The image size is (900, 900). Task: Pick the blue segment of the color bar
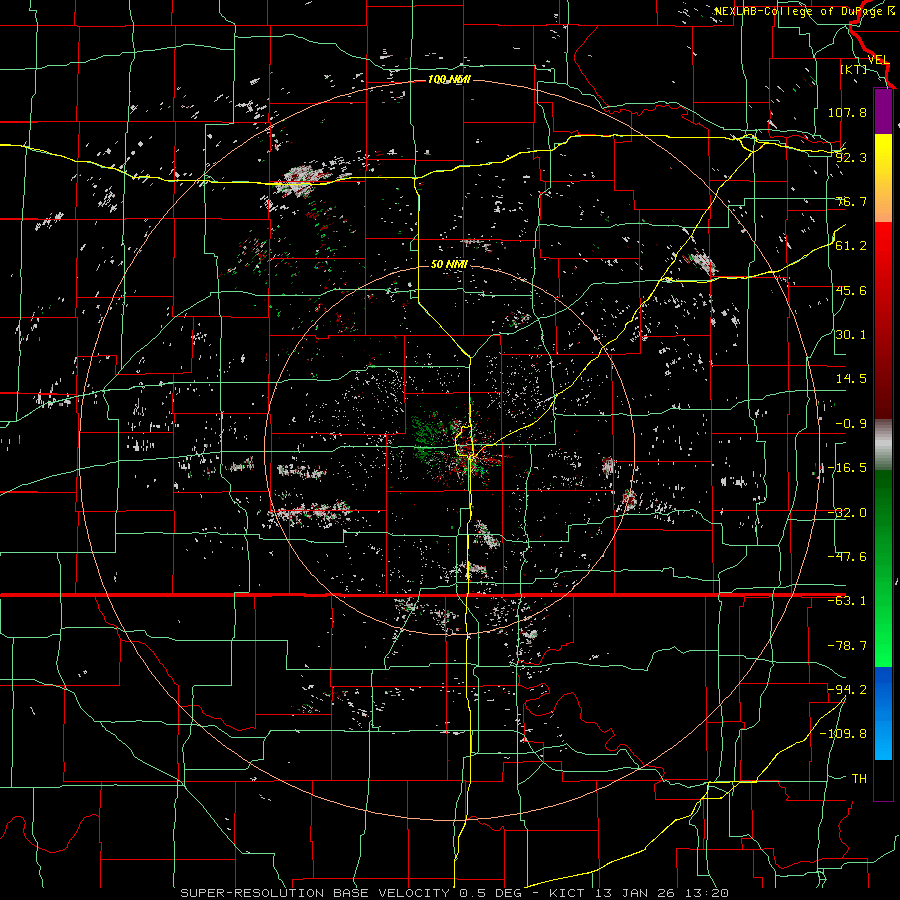(883, 713)
